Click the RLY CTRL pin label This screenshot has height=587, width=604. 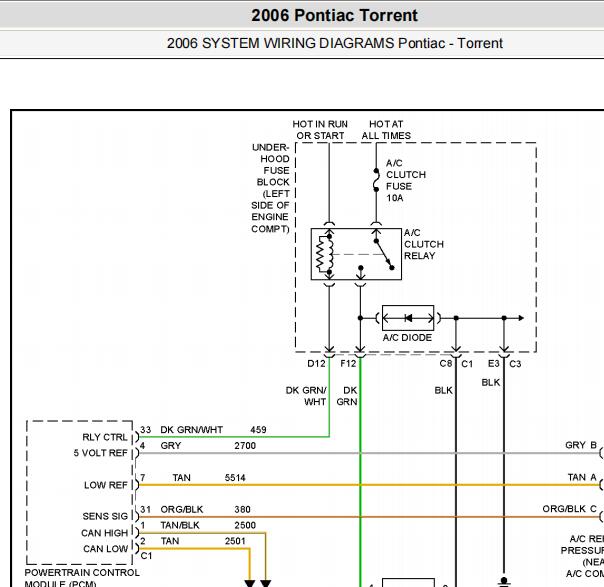click(x=104, y=437)
